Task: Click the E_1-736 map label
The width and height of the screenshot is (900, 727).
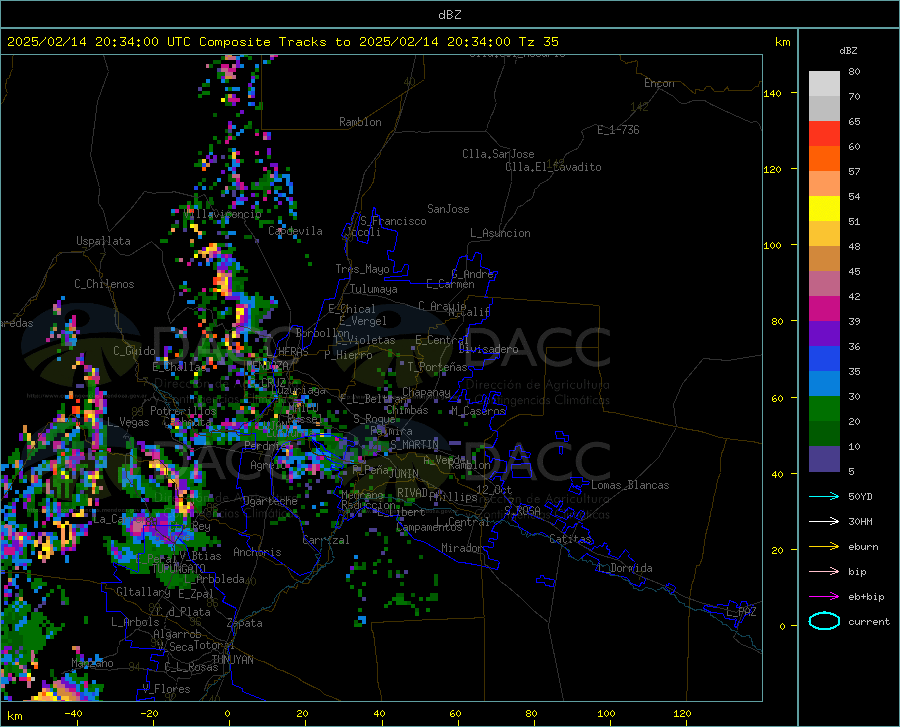Action: click(x=618, y=130)
